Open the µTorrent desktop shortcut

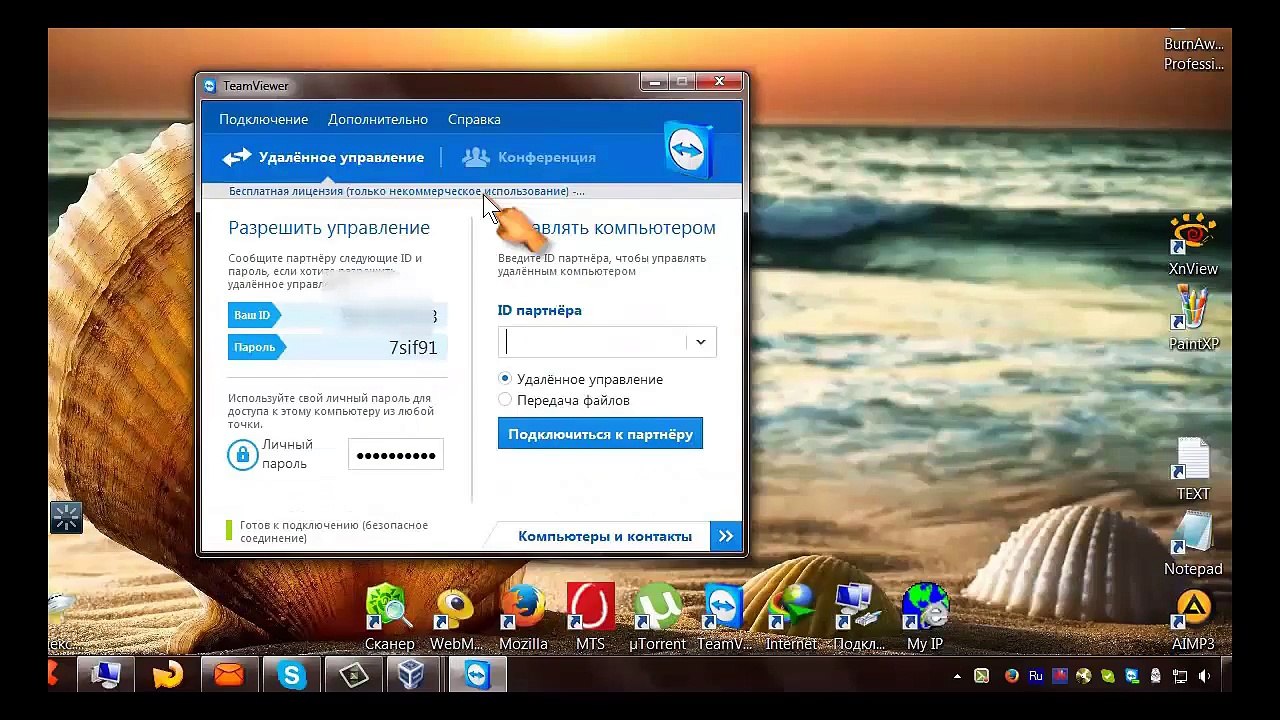[657, 617]
